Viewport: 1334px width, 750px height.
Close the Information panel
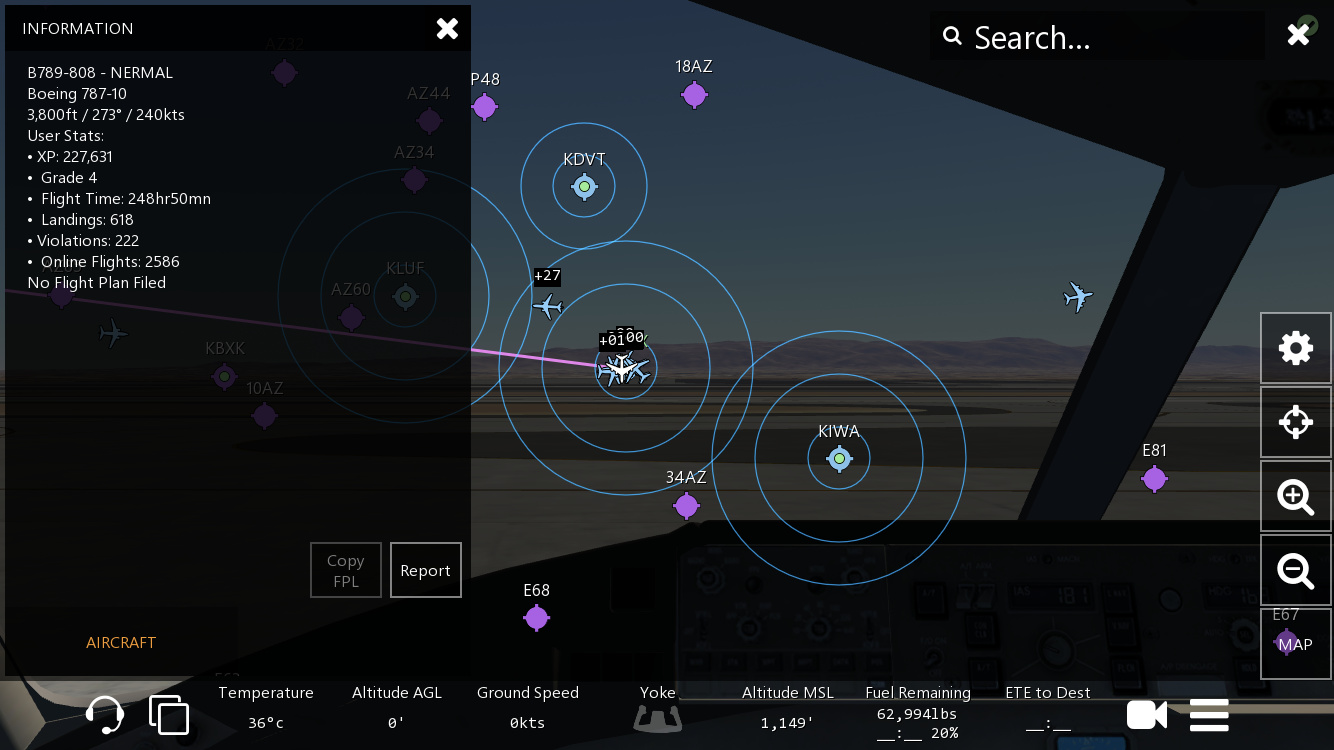(x=447, y=29)
